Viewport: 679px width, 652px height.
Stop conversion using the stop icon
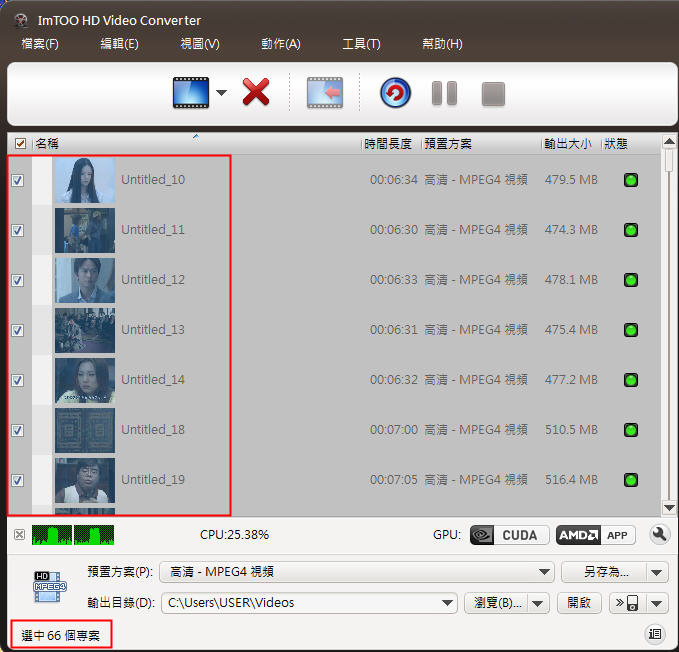[493, 93]
